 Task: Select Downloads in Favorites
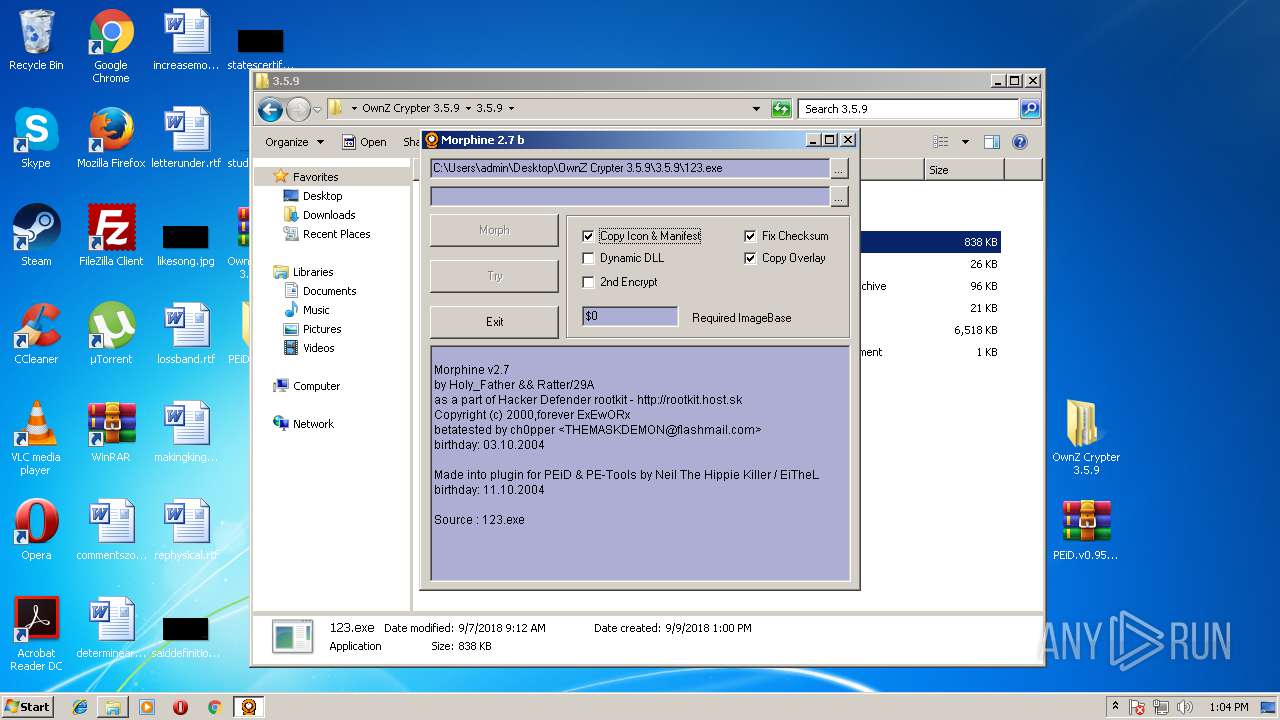329,215
